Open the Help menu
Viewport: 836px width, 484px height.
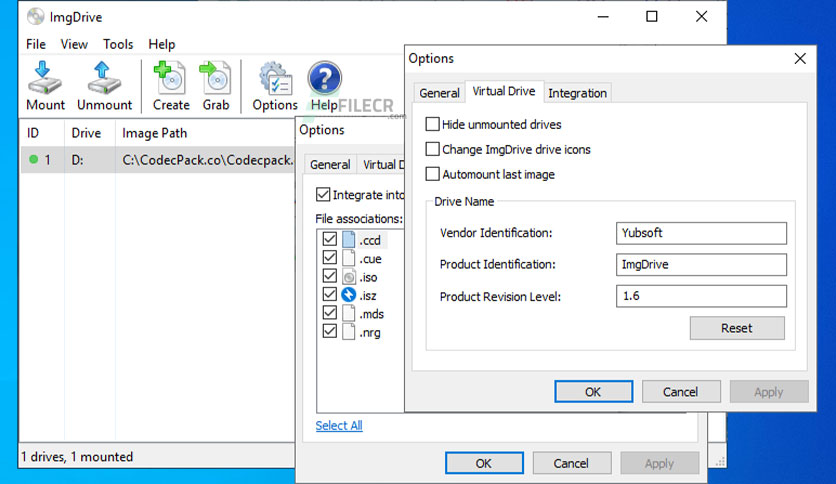(162, 44)
